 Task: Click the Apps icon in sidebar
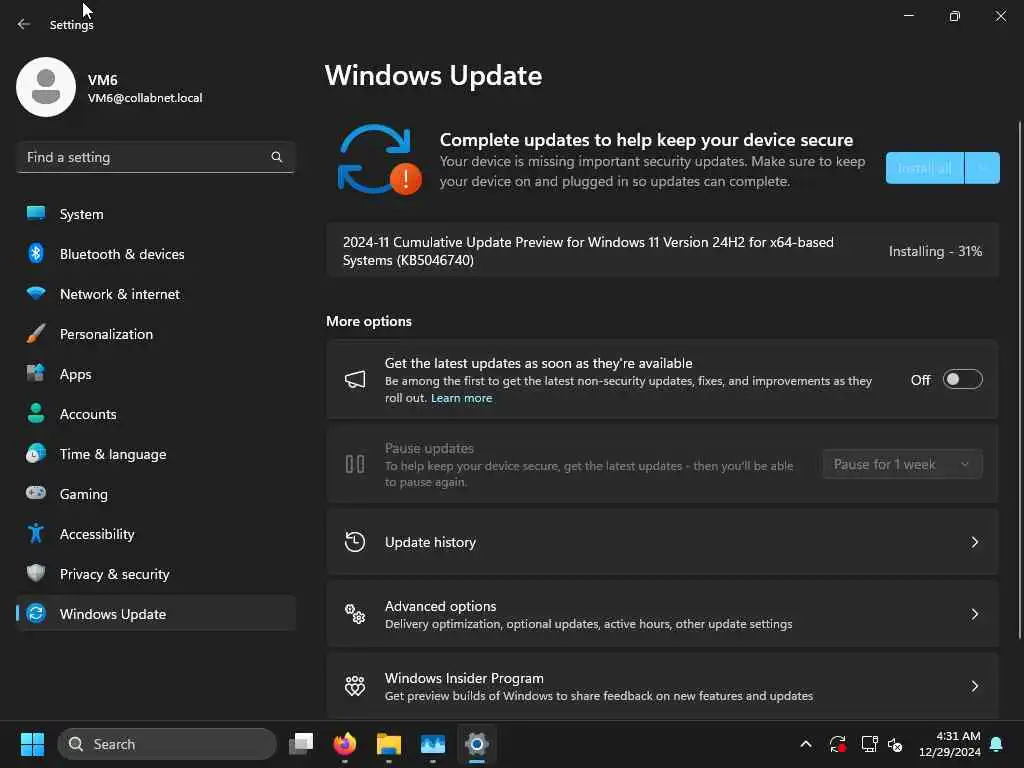pyautogui.click(x=36, y=374)
